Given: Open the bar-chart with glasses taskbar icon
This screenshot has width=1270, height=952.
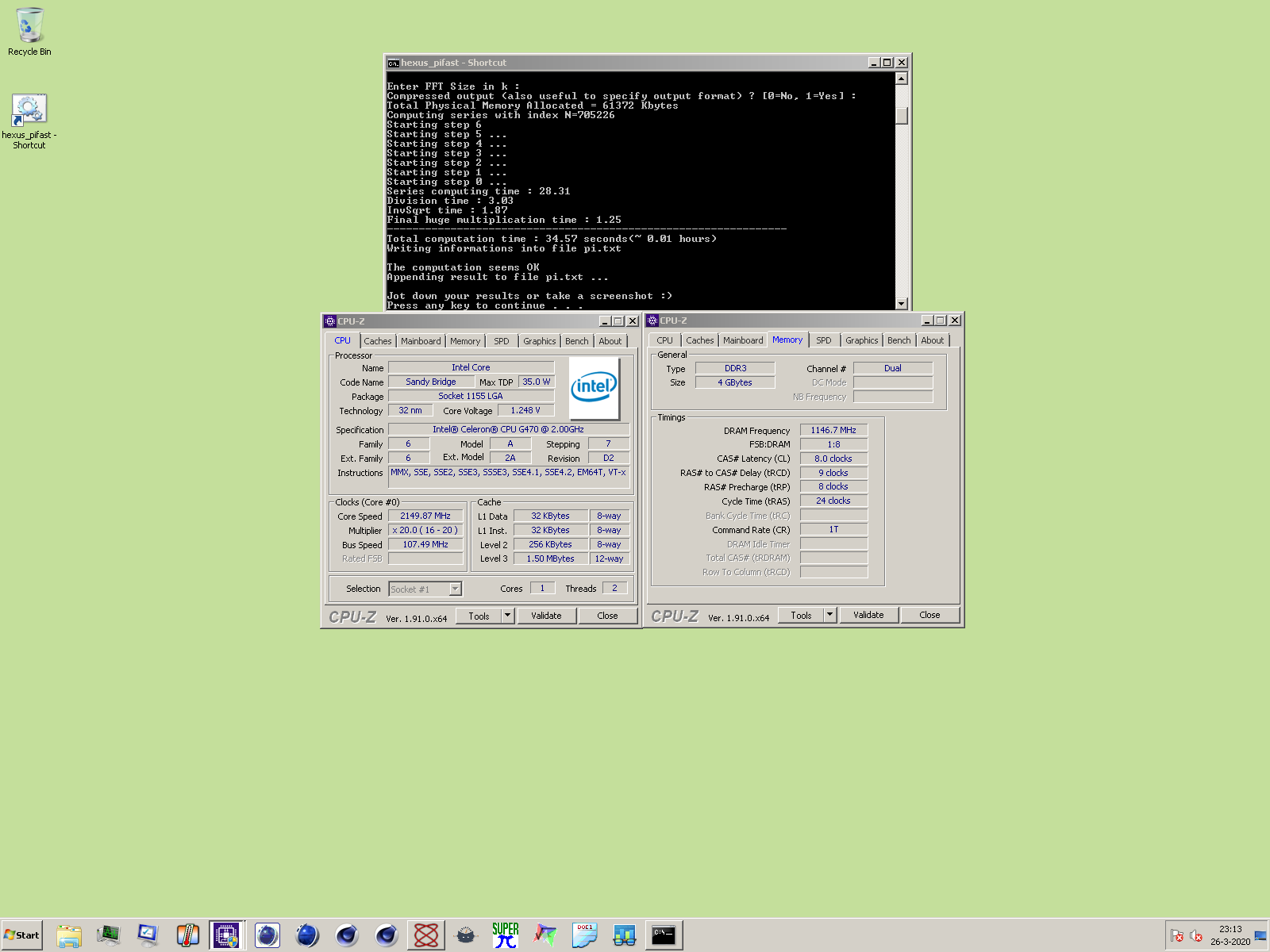Looking at the screenshot, I should 625,935.
